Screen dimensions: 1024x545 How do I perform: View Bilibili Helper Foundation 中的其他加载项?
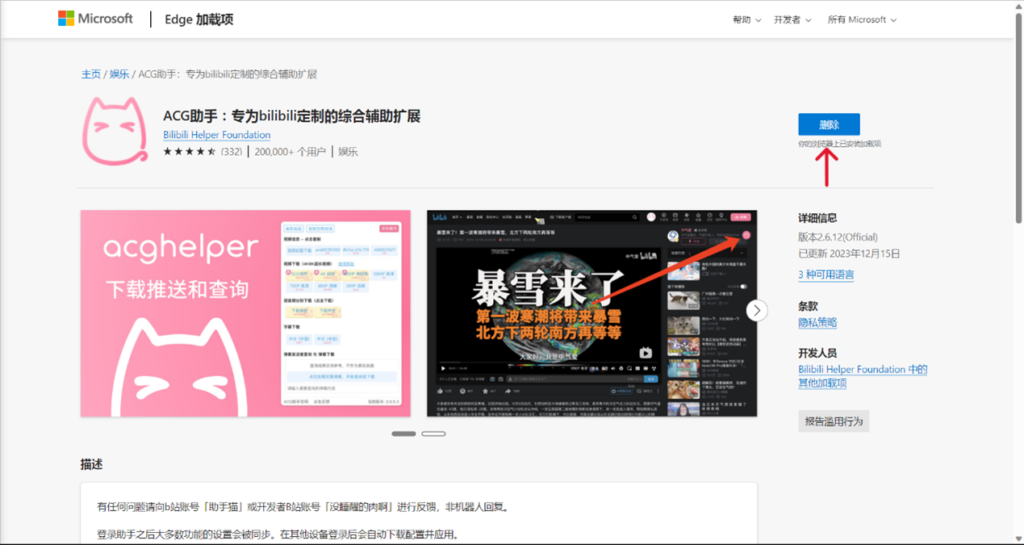pos(863,377)
